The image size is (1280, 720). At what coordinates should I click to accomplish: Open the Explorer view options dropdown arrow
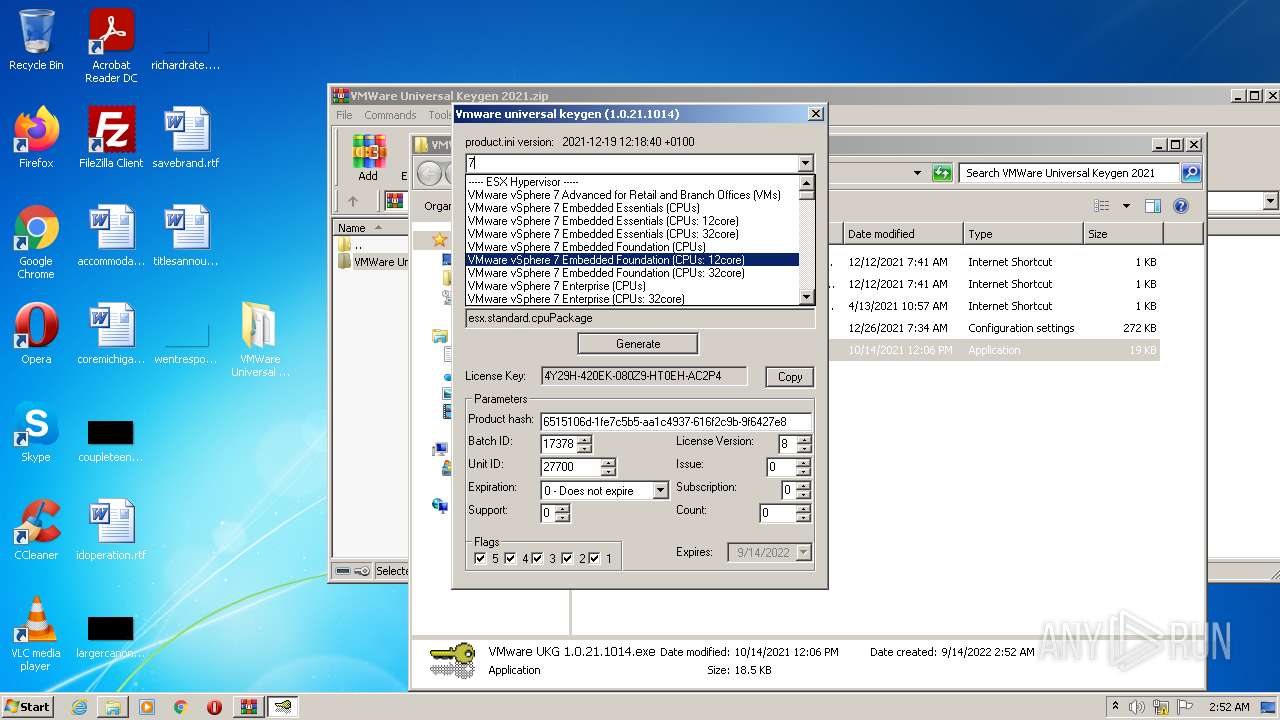(1126, 206)
